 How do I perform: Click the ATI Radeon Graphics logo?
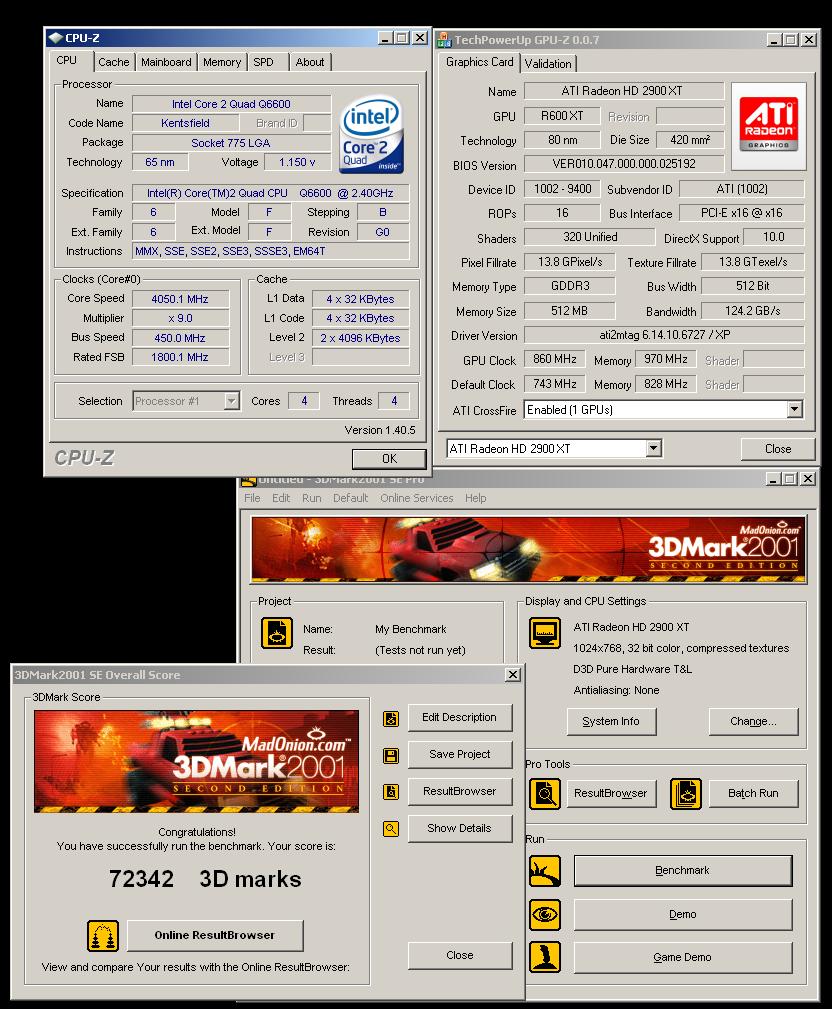(x=768, y=125)
